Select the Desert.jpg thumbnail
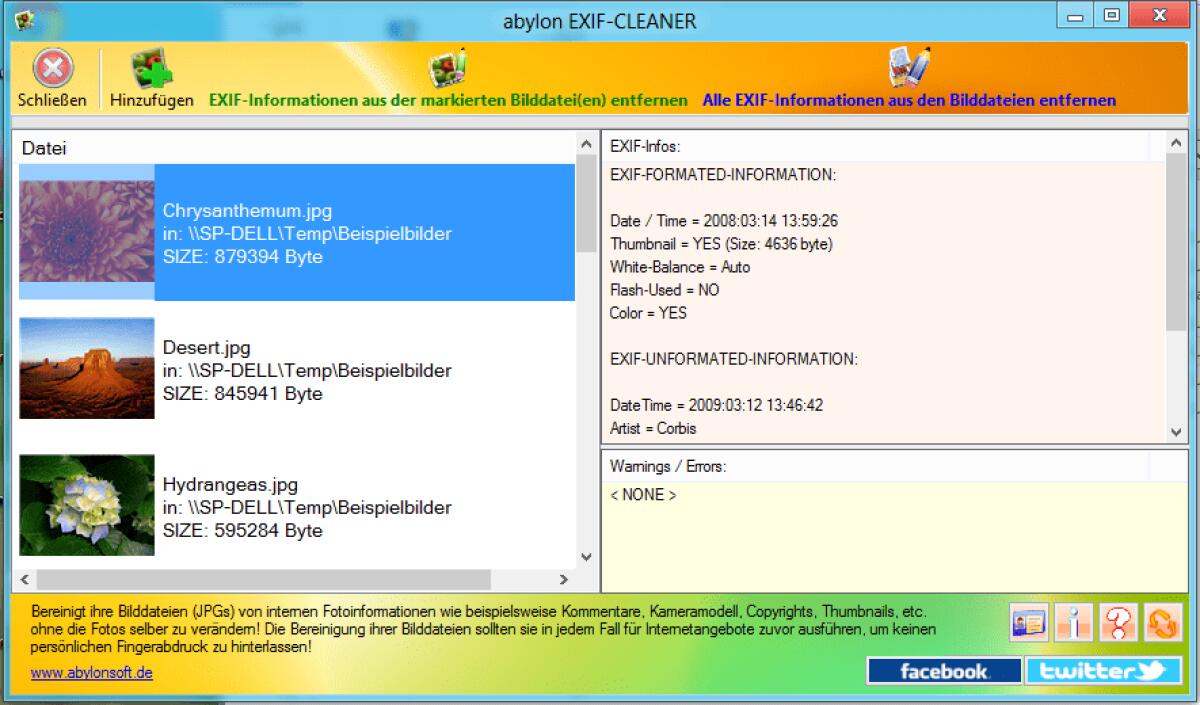Screen dimensions: 1200x705 point(86,368)
